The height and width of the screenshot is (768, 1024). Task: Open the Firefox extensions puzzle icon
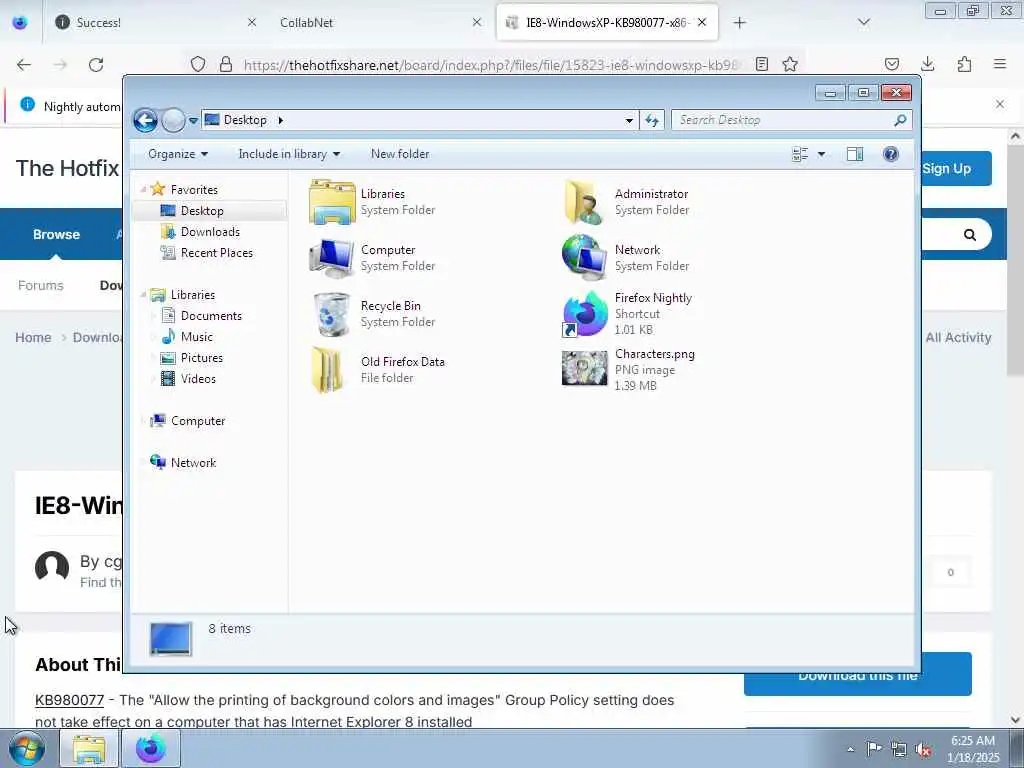[964, 64]
